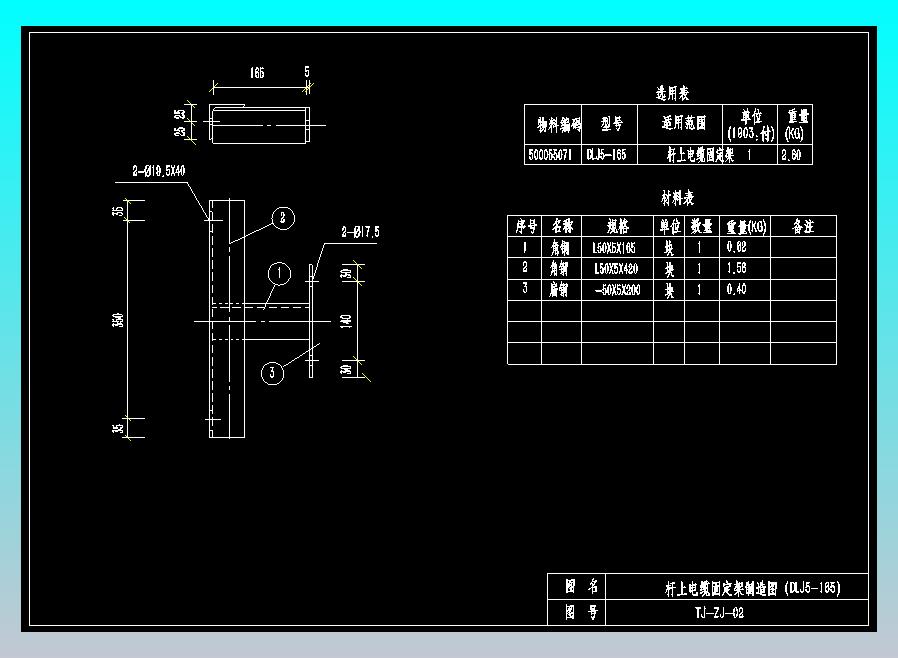Select the L50X5X420 specification cell
Viewport: 898px width, 658px height.
(x=616, y=269)
